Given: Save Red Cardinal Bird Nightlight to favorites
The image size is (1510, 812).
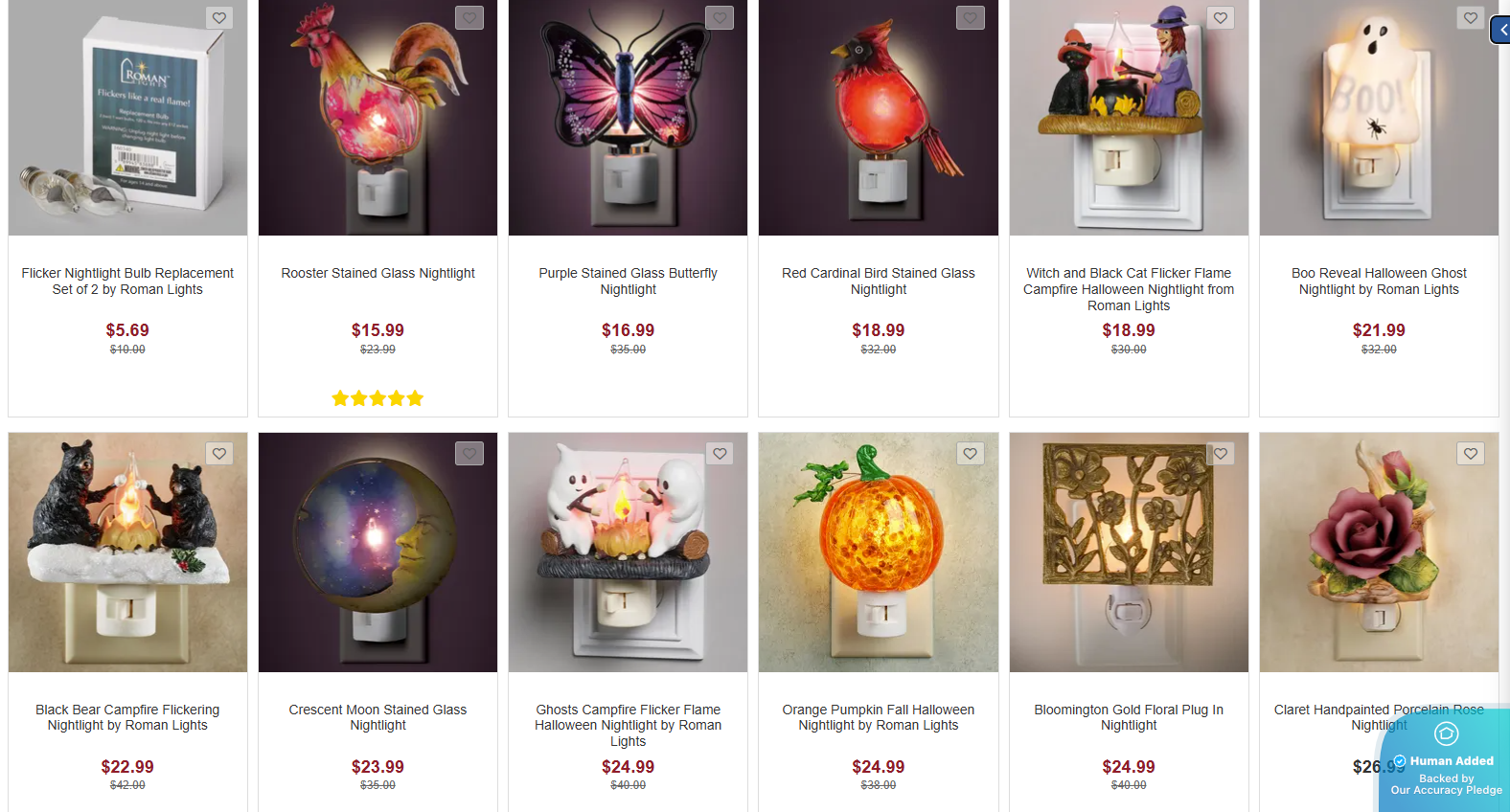Looking at the screenshot, I should [x=971, y=18].
